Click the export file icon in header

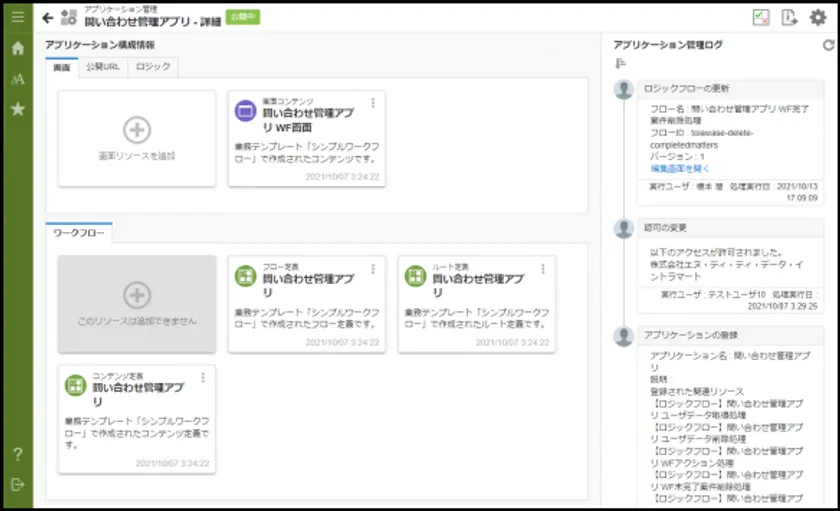tap(789, 17)
